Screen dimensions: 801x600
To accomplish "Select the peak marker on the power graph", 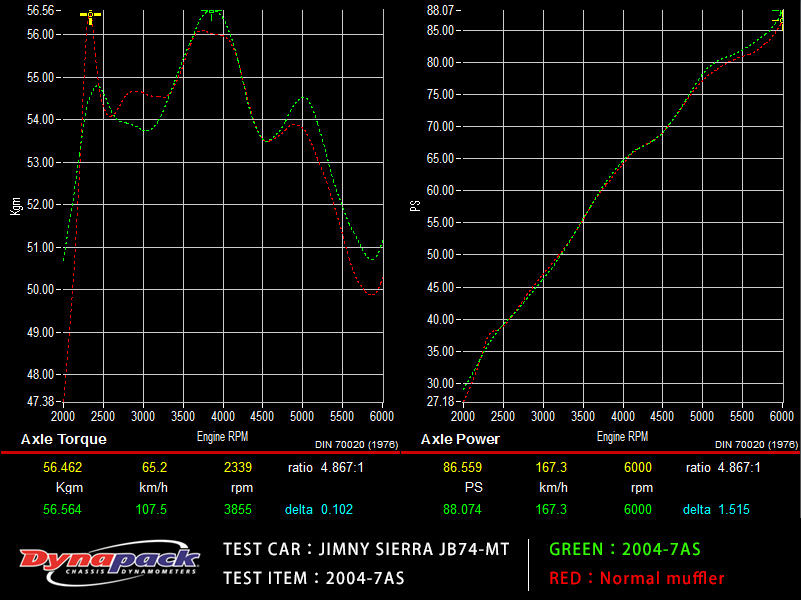I will coord(779,19).
